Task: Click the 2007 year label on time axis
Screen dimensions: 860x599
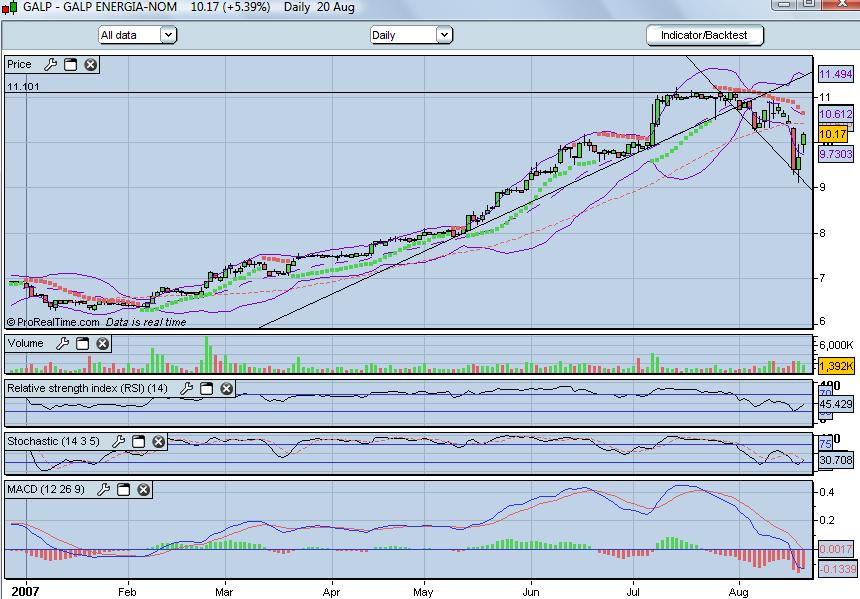Action: coord(26,592)
